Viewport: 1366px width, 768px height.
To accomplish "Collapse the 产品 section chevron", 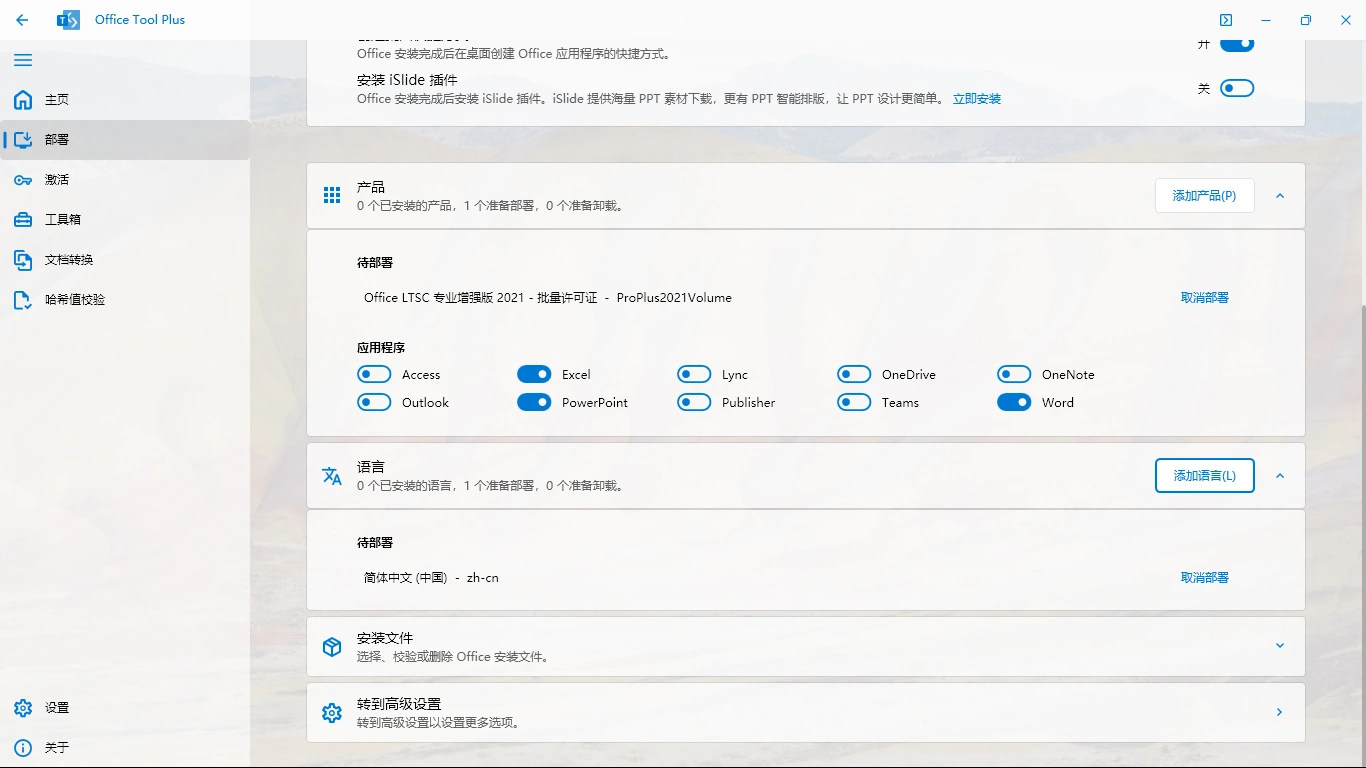I will point(1280,196).
